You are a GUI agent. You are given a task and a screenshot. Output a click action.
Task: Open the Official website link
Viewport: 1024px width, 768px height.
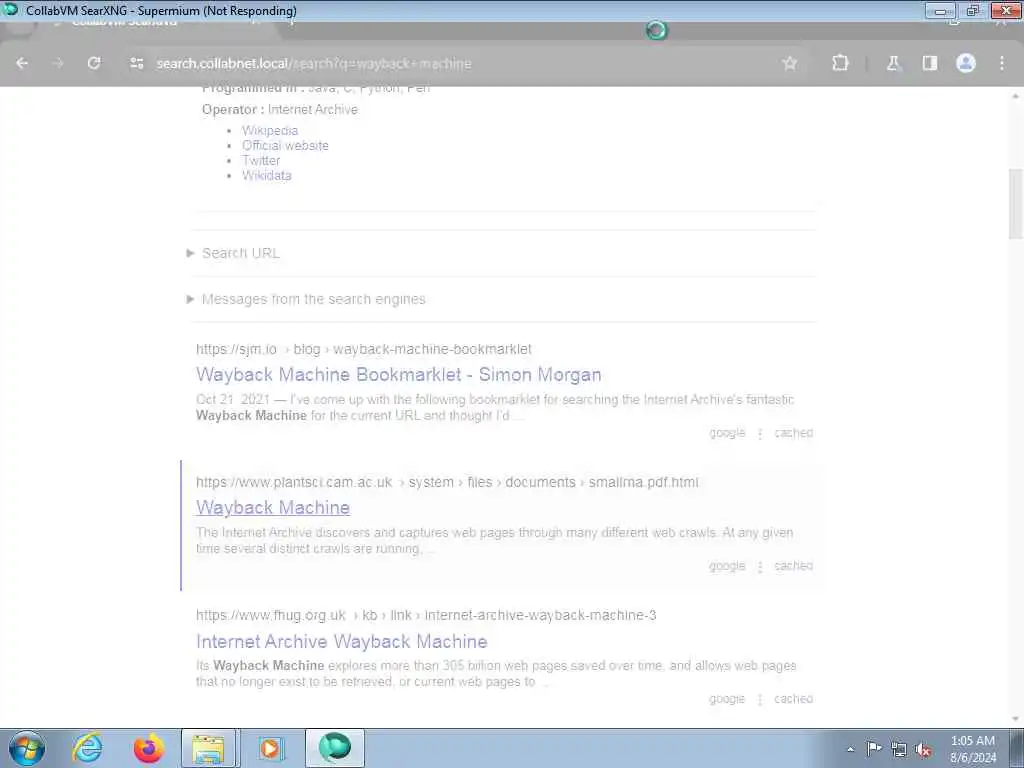click(x=285, y=146)
